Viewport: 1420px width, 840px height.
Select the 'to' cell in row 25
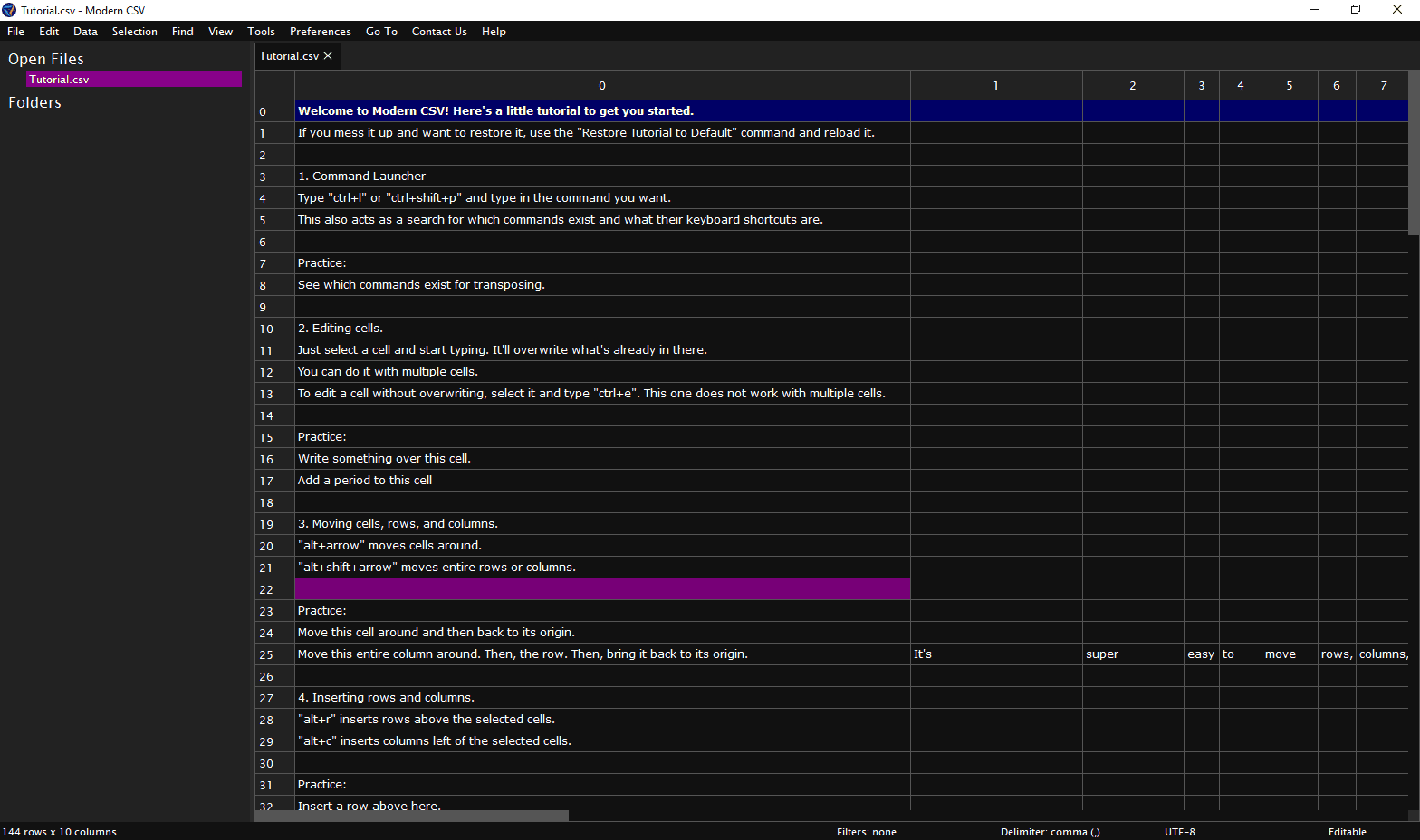1241,654
